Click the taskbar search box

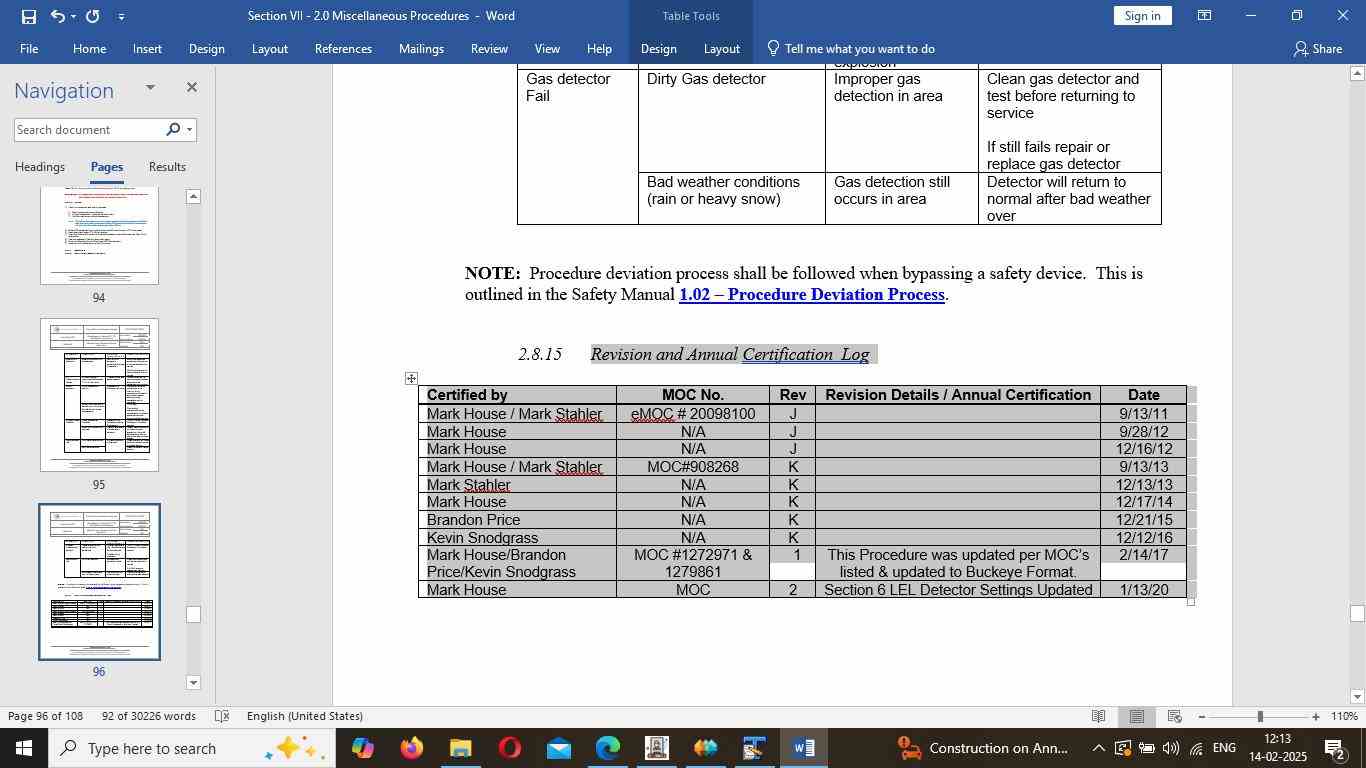(x=191, y=748)
